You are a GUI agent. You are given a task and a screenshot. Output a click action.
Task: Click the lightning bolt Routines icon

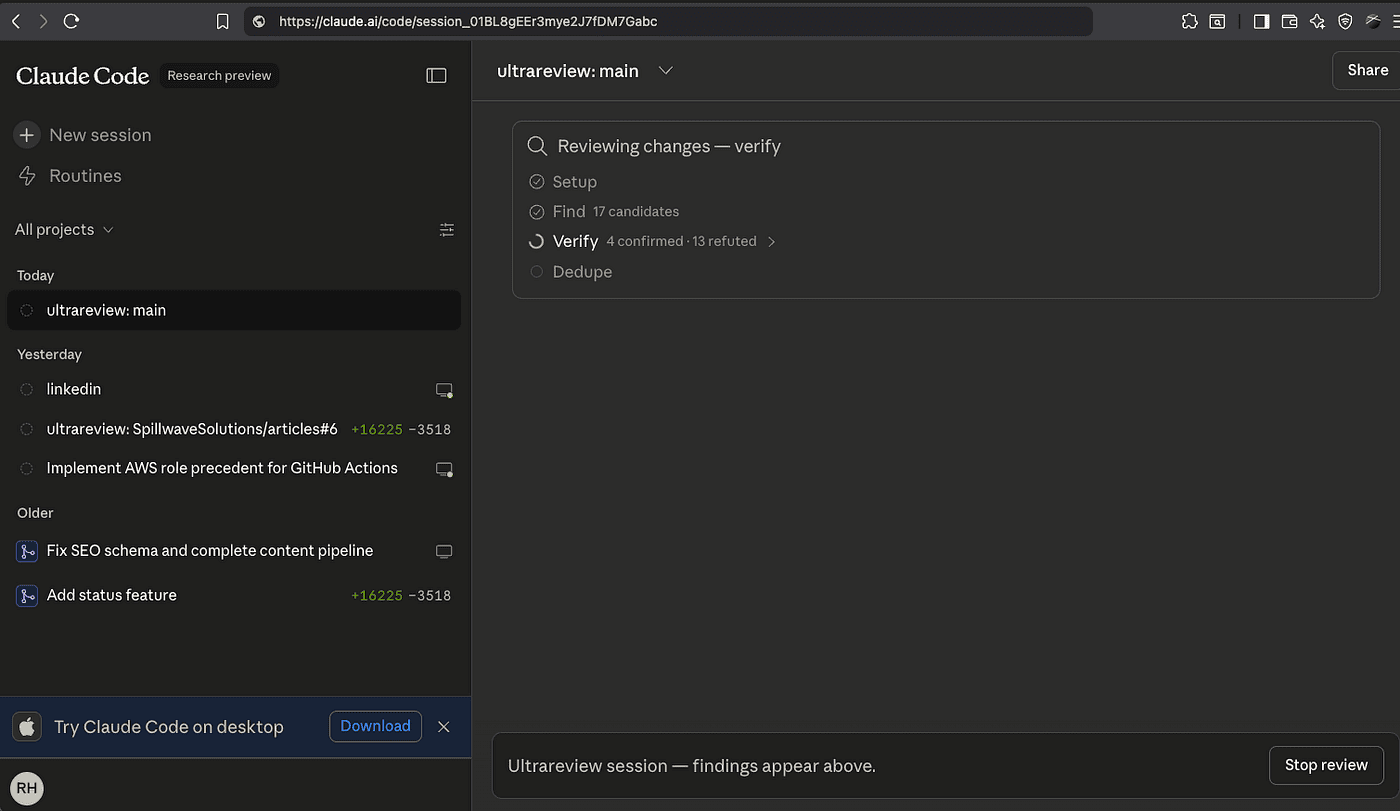(x=27, y=176)
